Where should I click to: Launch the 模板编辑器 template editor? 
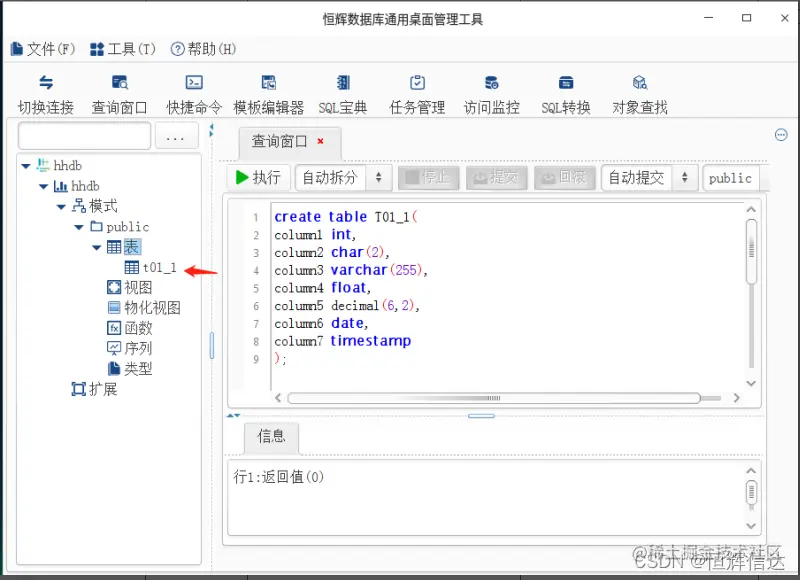pos(268,93)
